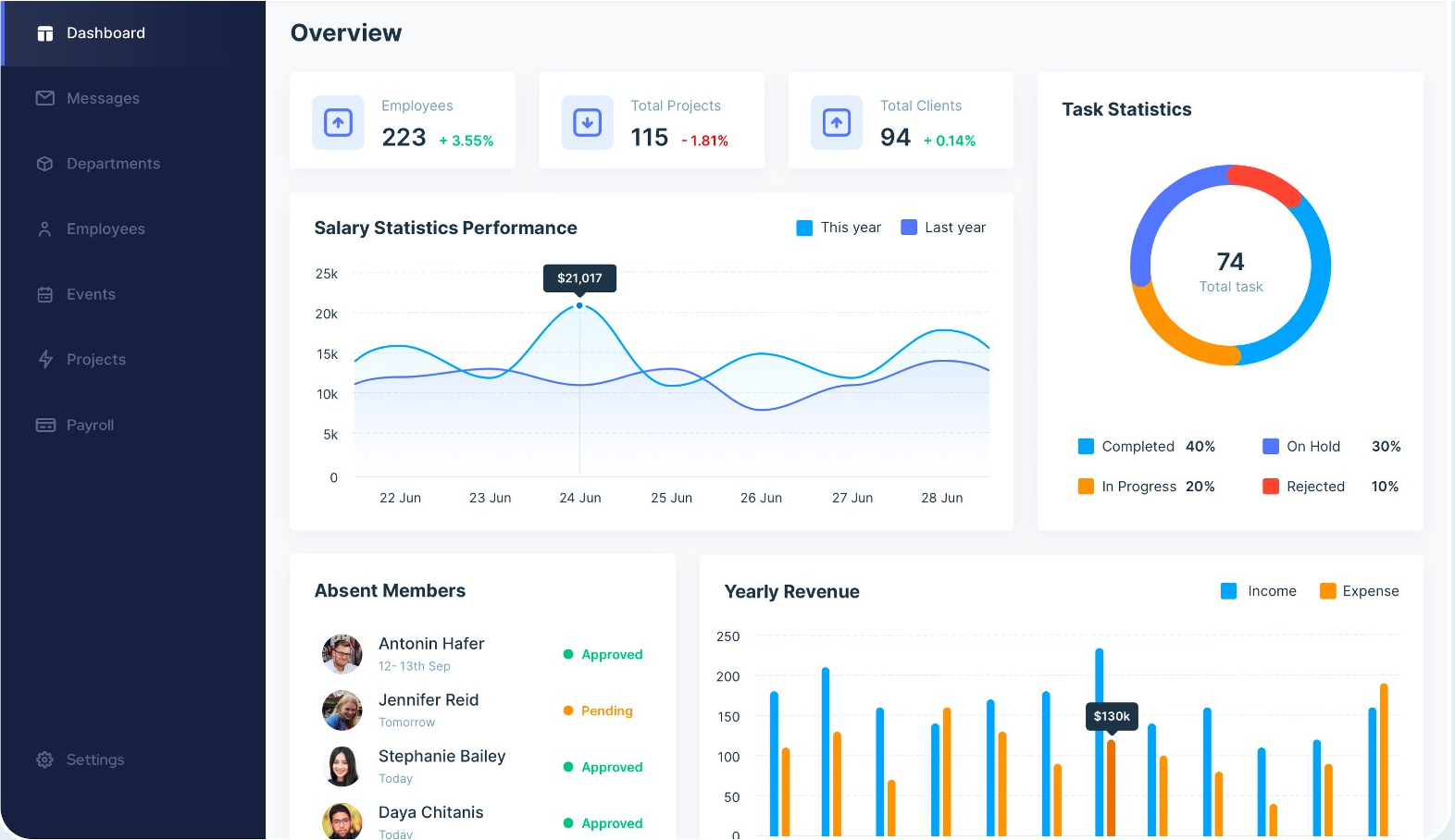The width and height of the screenshot is (1455, 840).
Task: Click the Employees card up-arrow icon
Action: click(x=338, y=122)
